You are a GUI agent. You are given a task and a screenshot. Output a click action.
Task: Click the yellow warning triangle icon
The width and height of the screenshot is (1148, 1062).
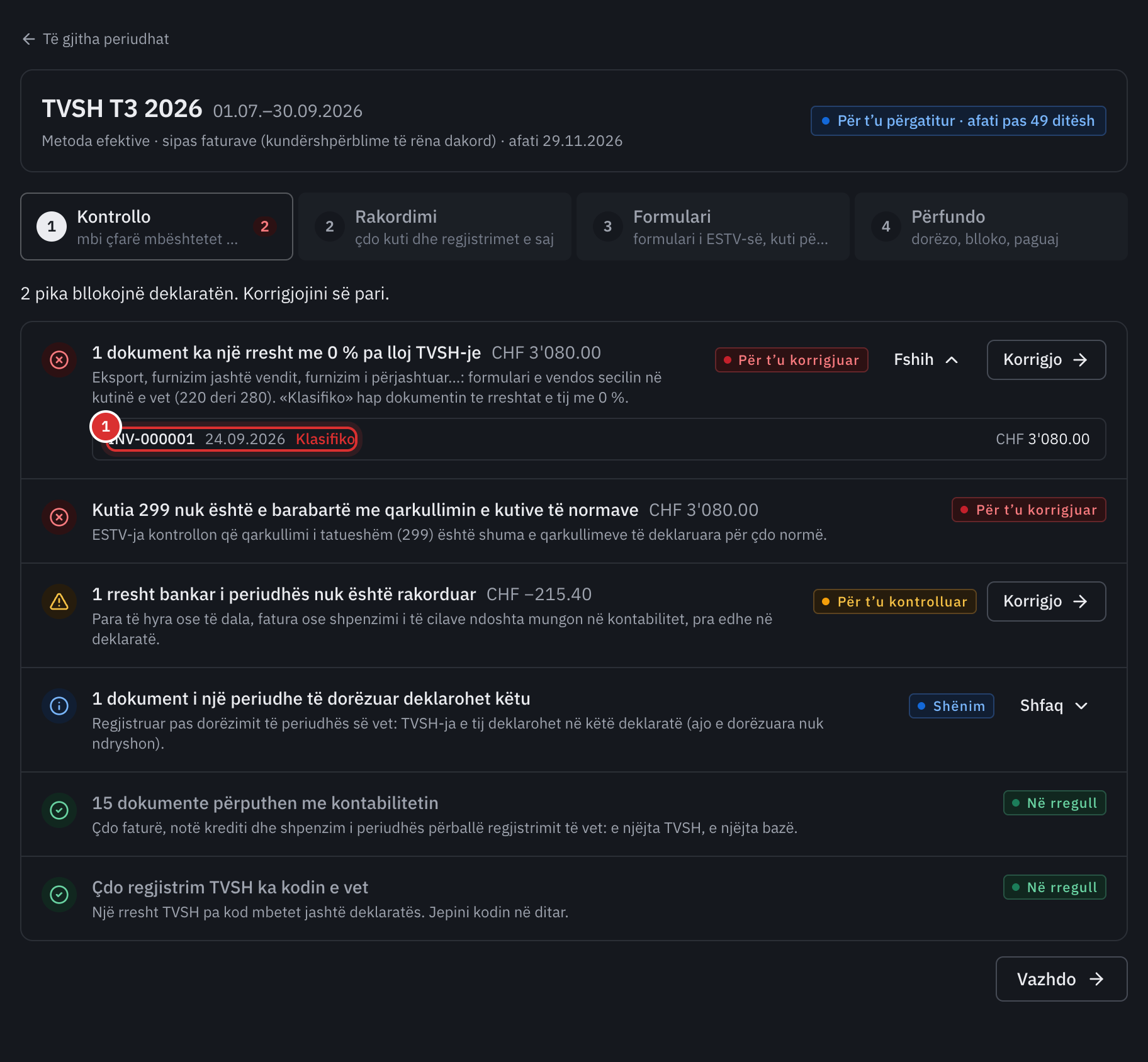tap(59, 601)
